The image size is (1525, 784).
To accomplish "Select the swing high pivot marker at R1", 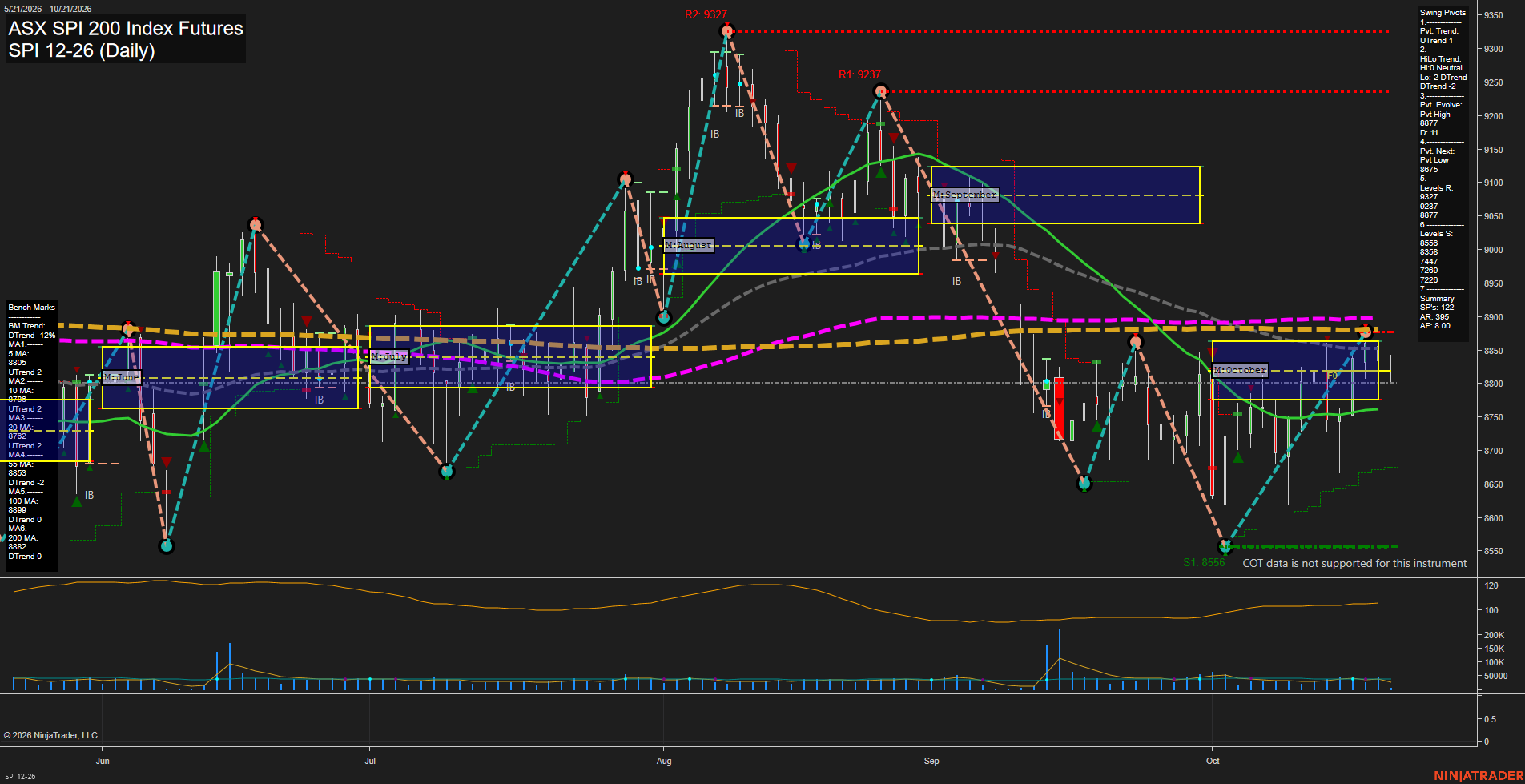I will [880, 91].
